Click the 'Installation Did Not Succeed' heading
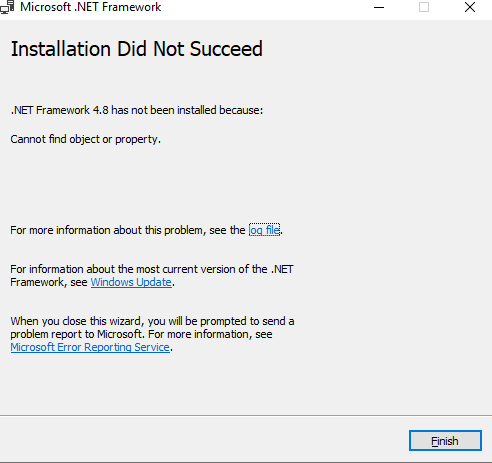Viewport: 492px width, 463px height. tap(137, 49)
